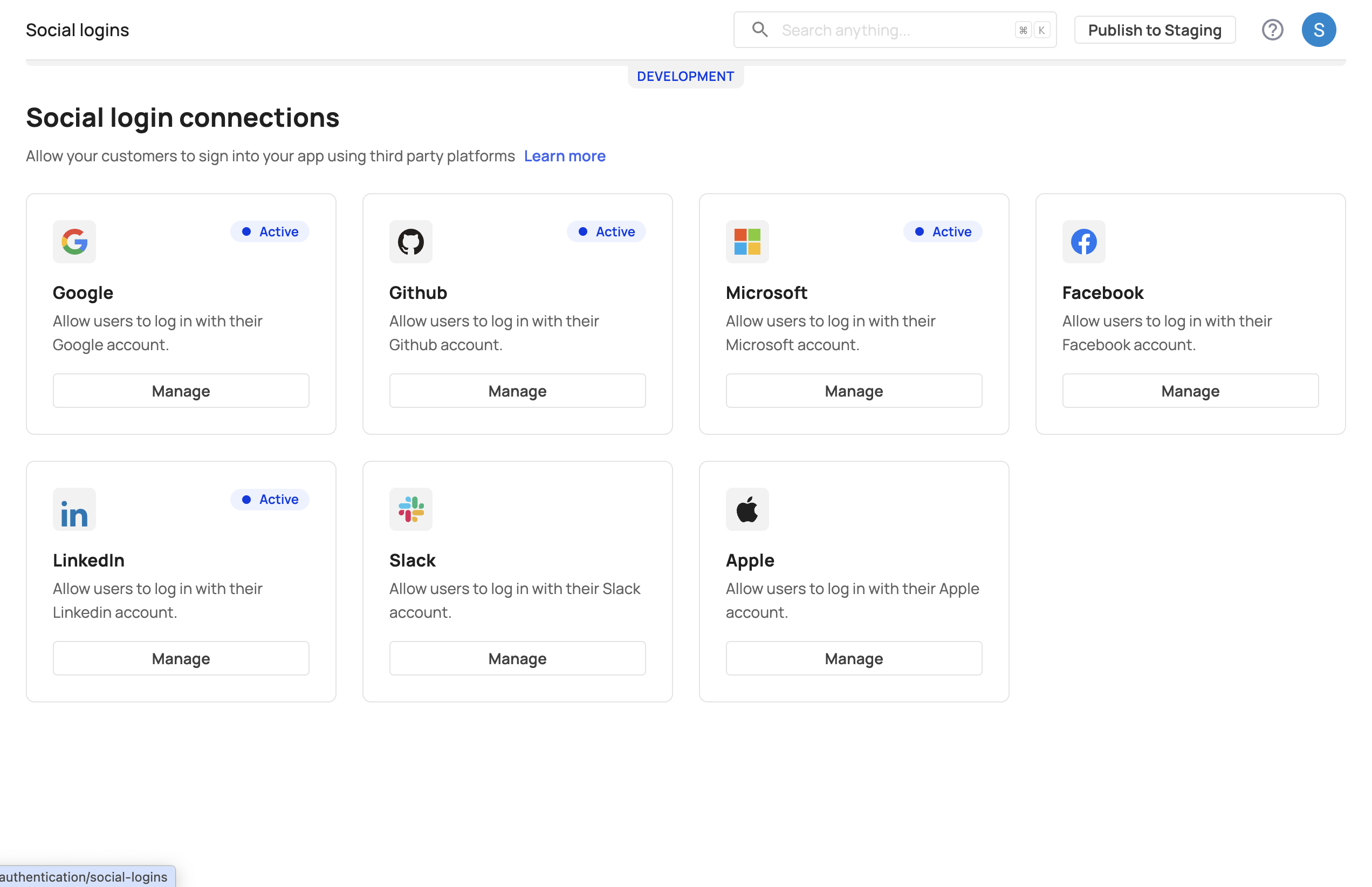Open the user avatar S menu

(1318, 30)
